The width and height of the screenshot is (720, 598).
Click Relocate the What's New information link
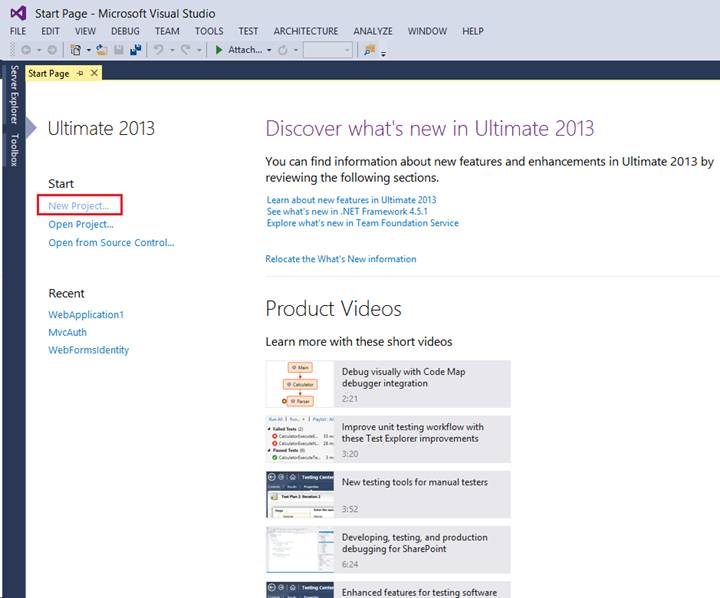340,259
